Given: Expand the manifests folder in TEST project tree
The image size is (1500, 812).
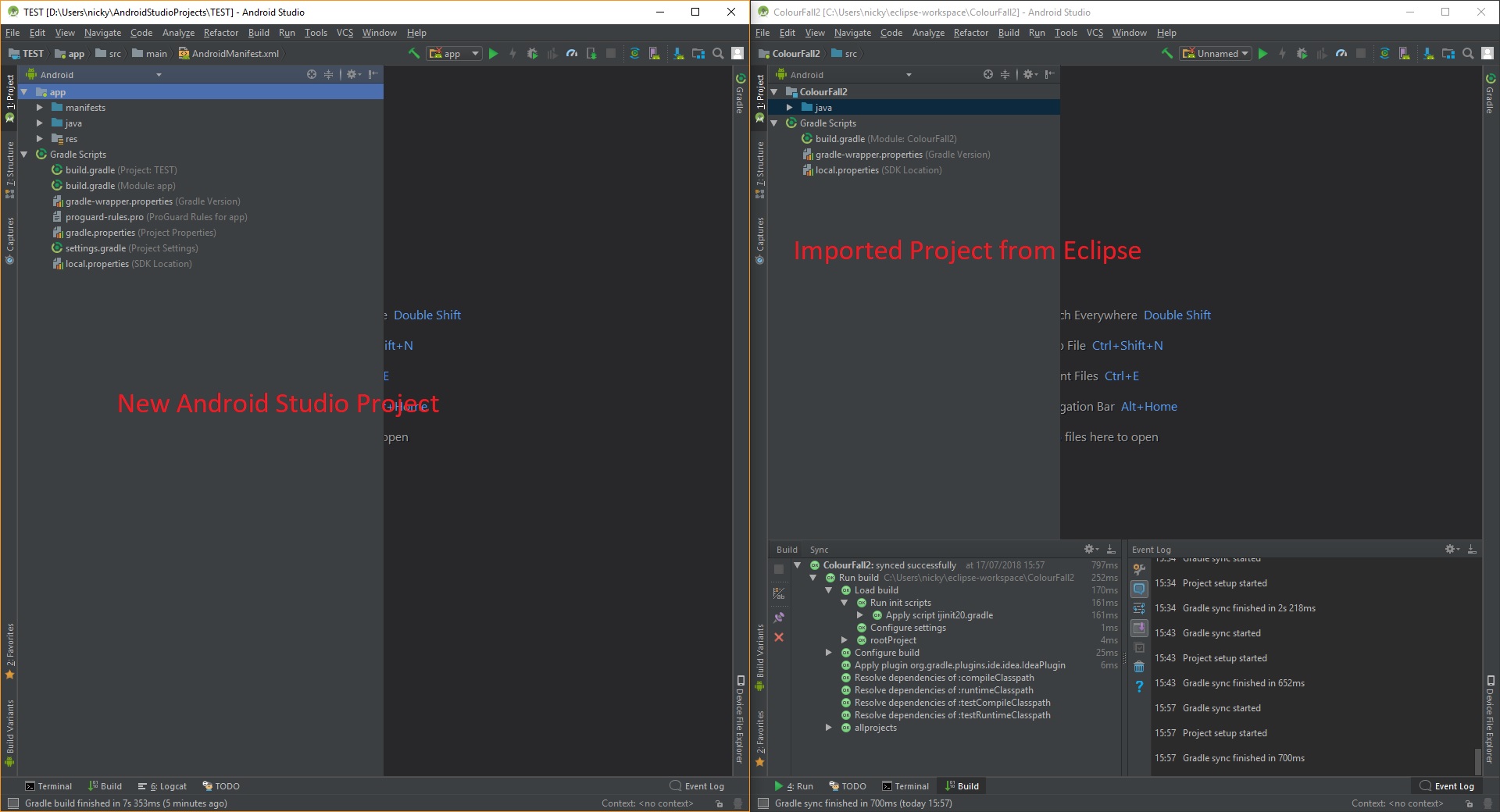Looking at the screenshot, I should tap(40, 108).
